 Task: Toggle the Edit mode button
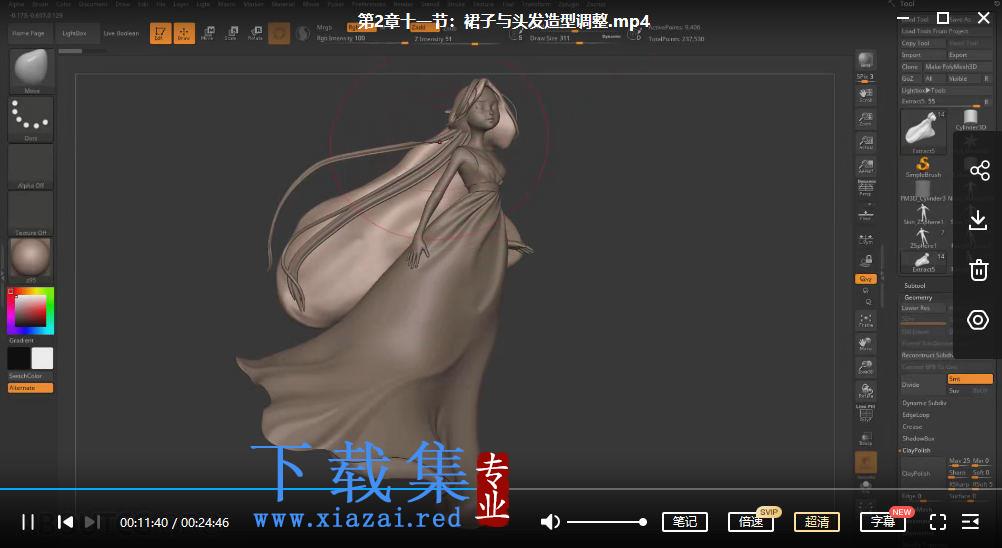click(x=160, y=33)
